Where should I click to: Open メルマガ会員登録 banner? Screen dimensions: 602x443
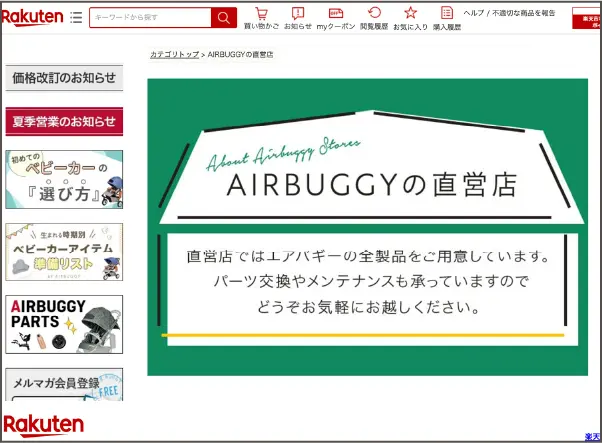64,385
